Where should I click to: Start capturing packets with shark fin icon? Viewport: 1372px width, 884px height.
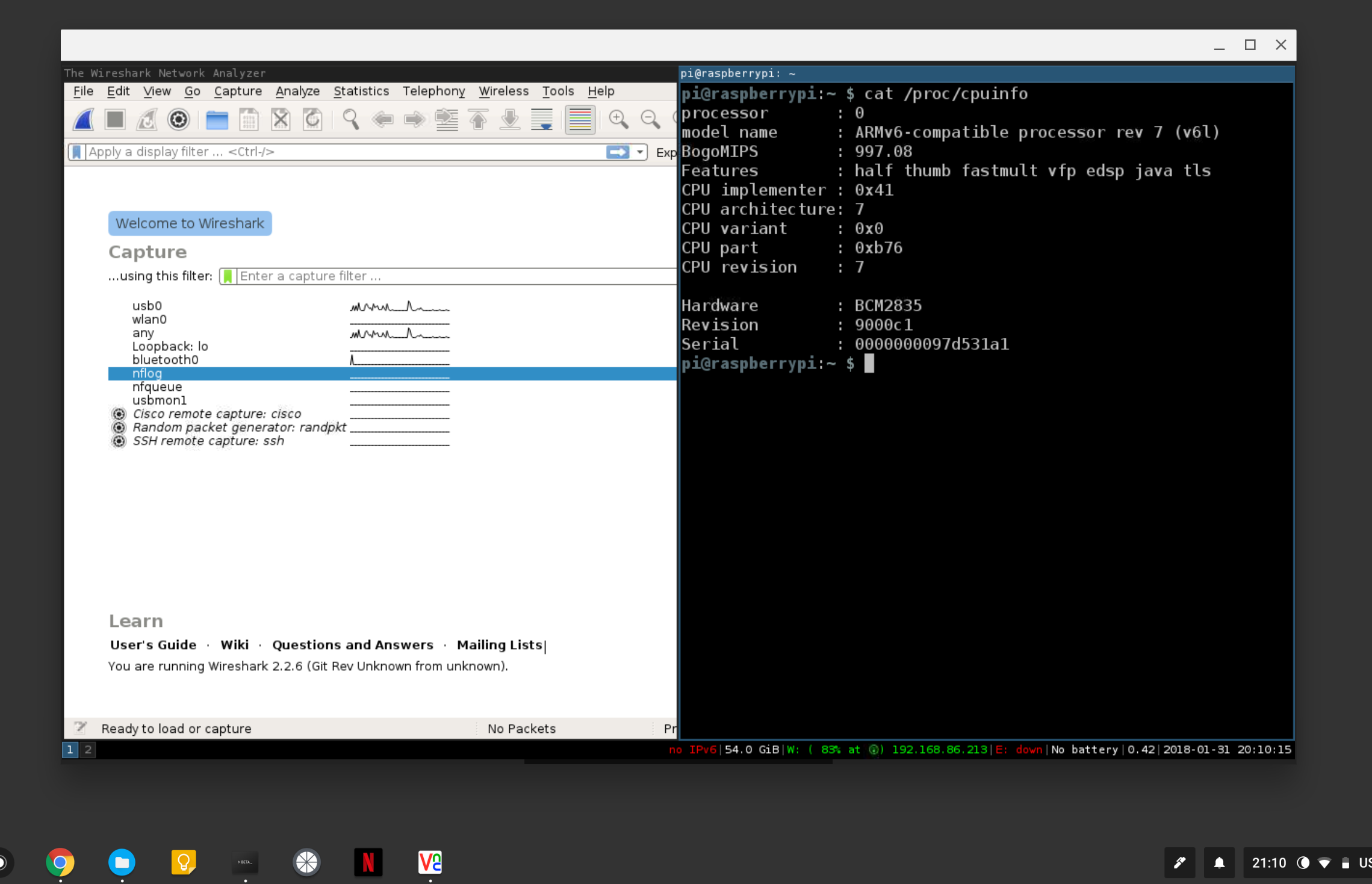(x=84, y=120)
